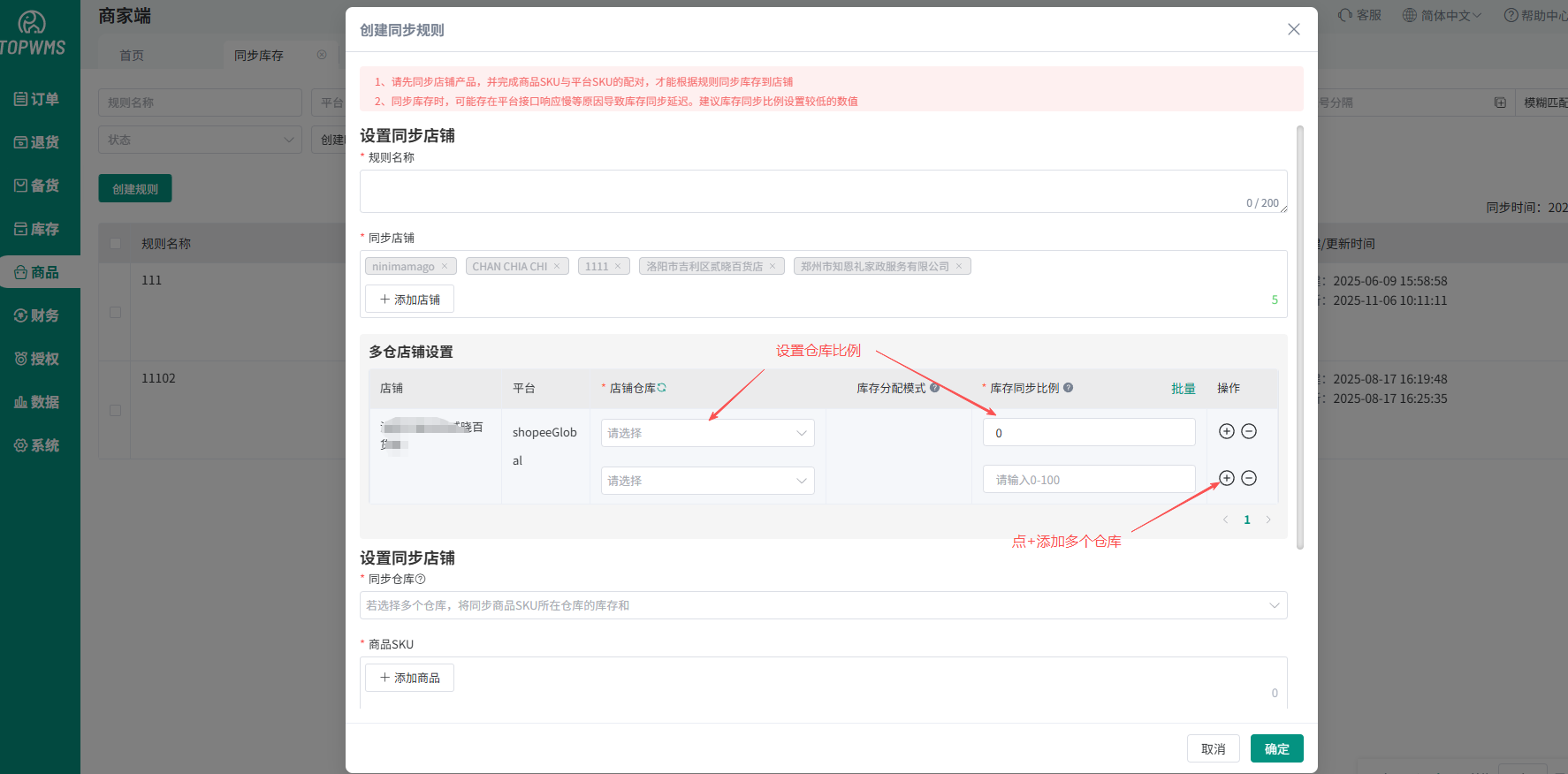
Task: Open 财务 in the sidebar
Action: tap(37, 315)
